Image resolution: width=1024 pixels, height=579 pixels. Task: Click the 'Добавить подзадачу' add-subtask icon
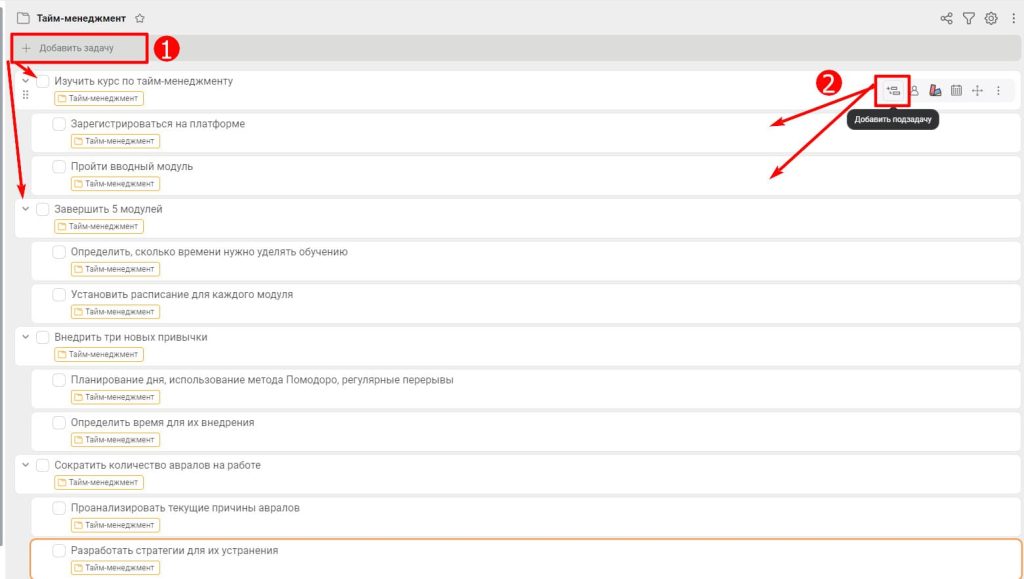pos(893,91)
